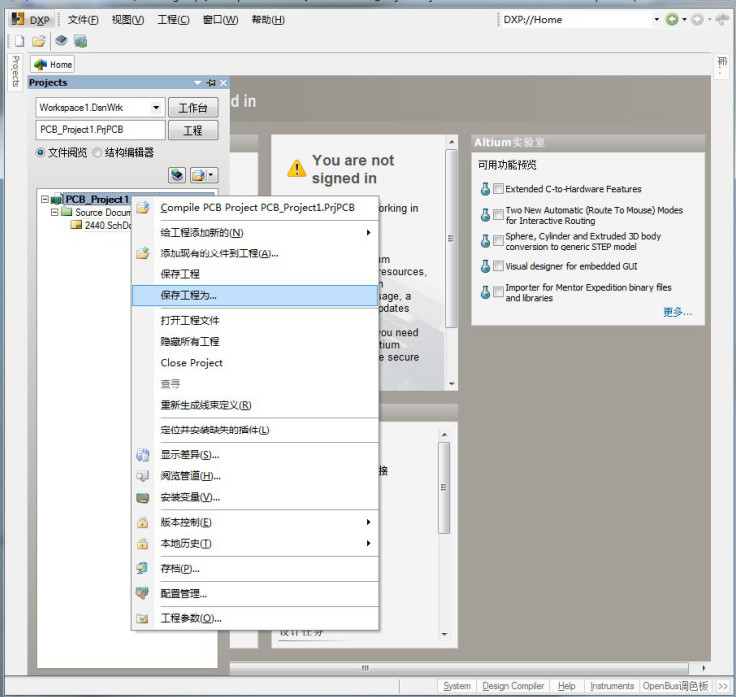Viewport: 736px width, 697px height.
Task: Expand 给工程添加新的(N) submenu
Action: 368,232
